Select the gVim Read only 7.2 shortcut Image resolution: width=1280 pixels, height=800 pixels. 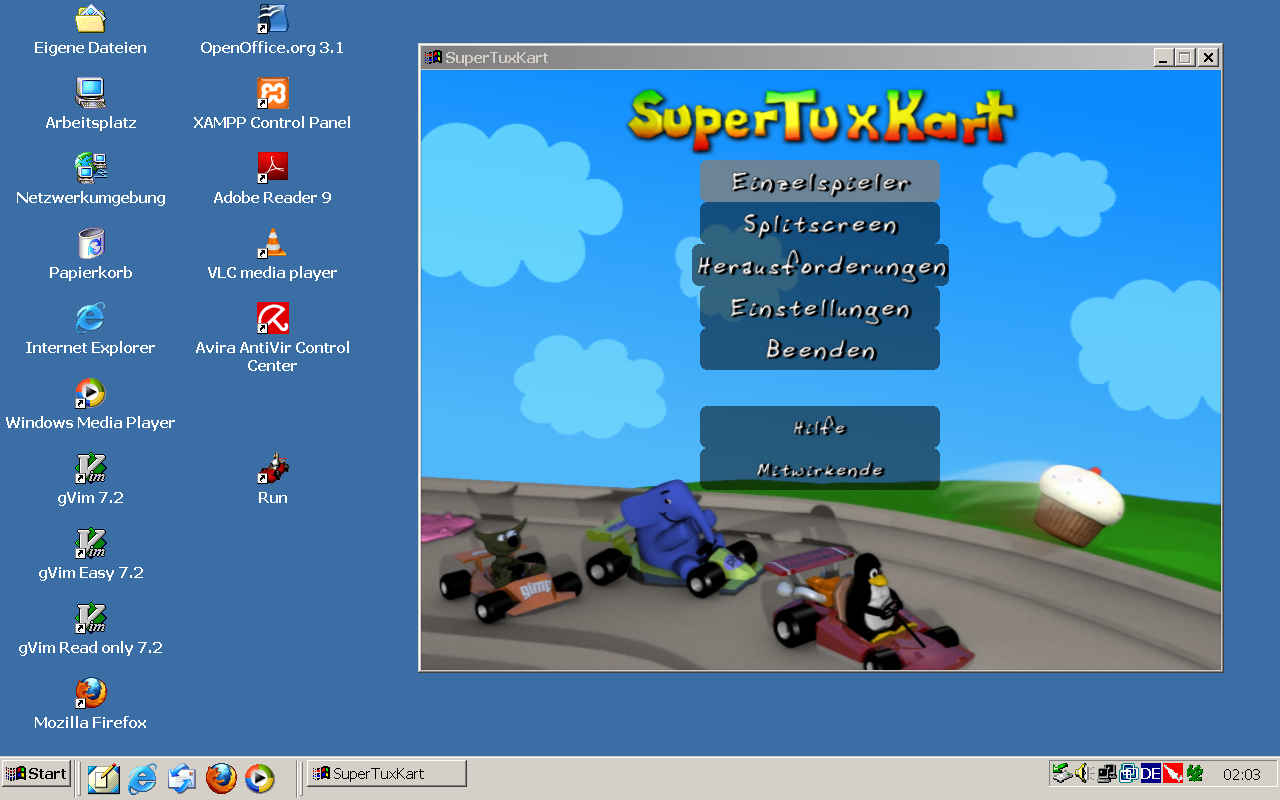[x=90, y=630]
